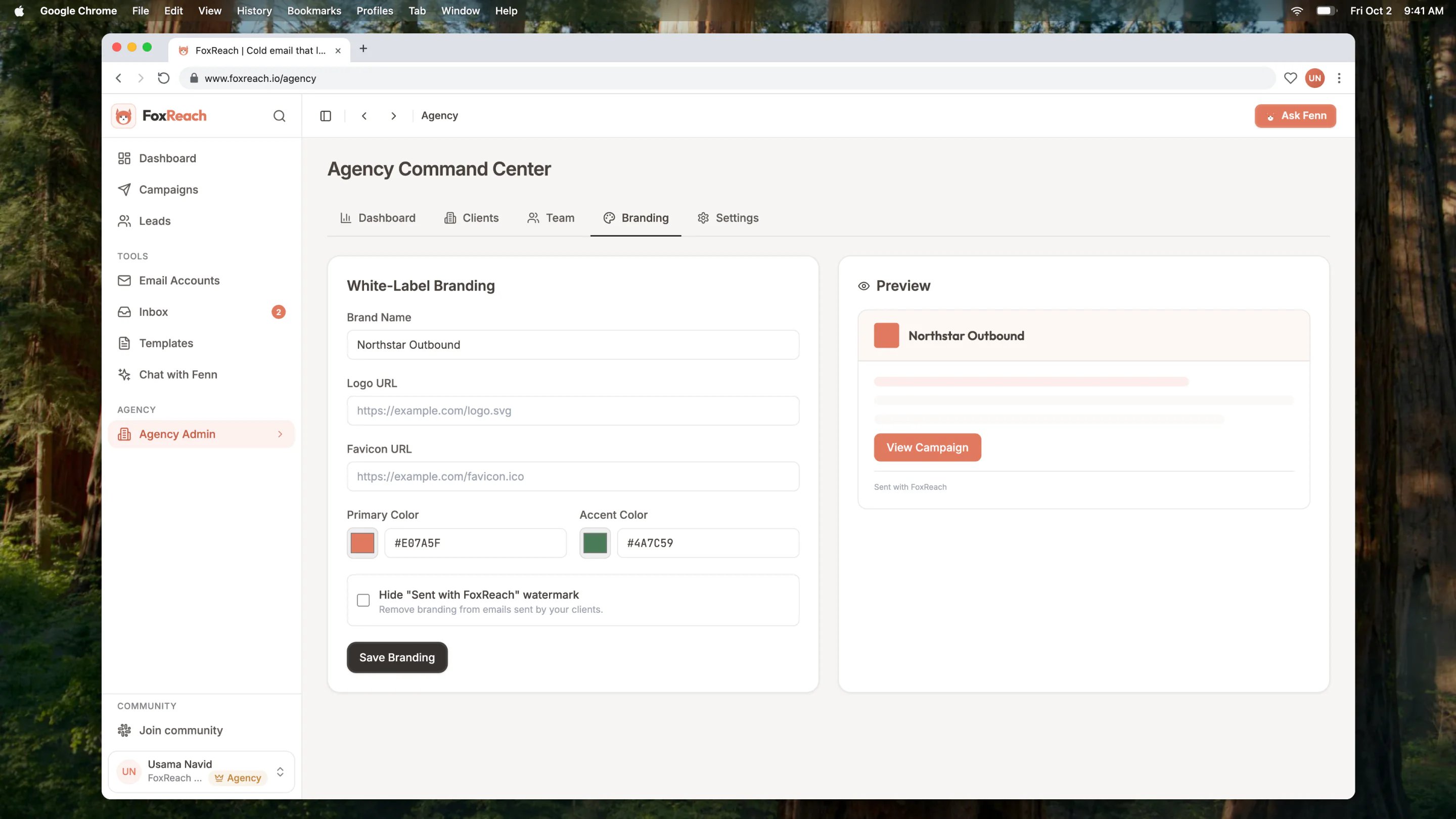Open Email Accounts in the sidebar
The width and height of the screenshot is (1456, 819).
click(201, 281)
